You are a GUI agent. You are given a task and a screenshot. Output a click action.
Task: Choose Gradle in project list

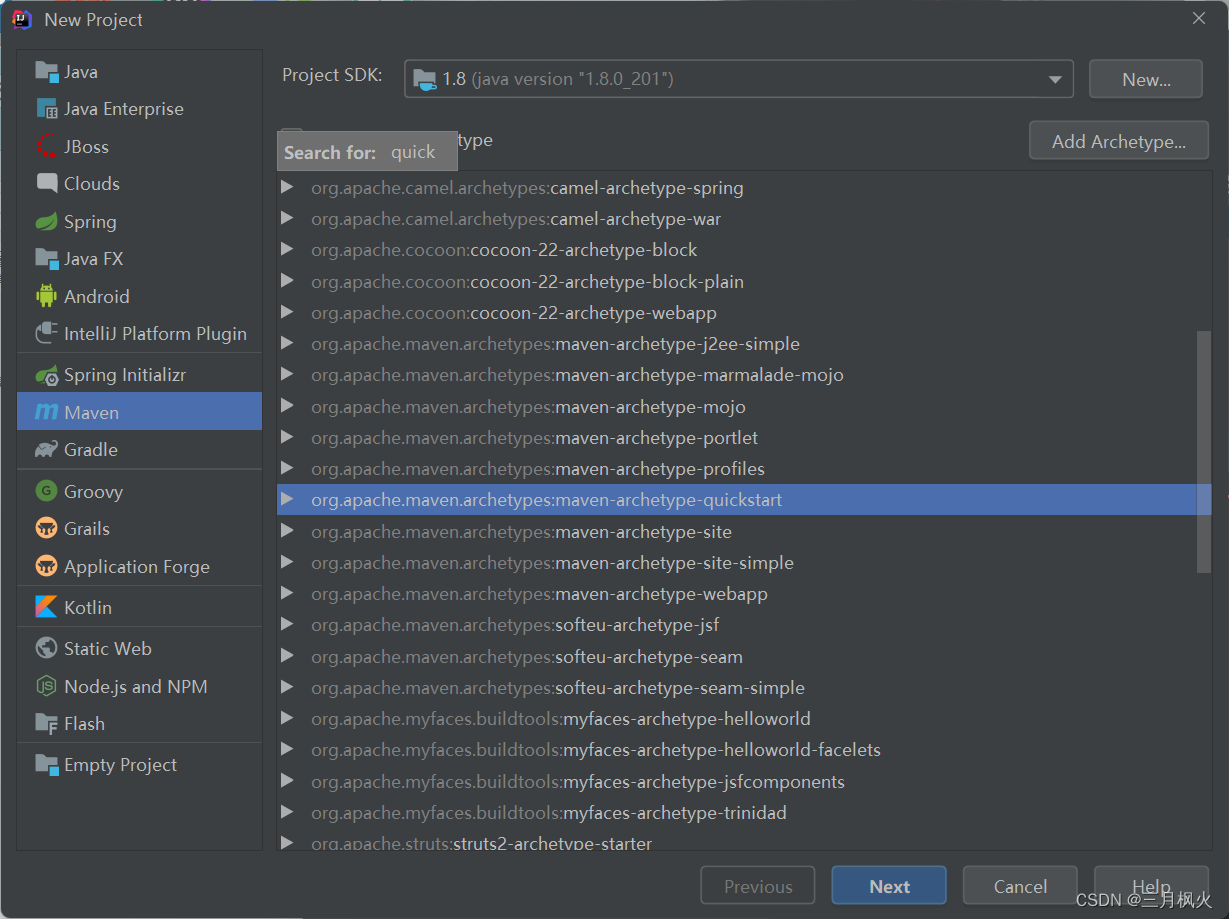tap(139, 450)
